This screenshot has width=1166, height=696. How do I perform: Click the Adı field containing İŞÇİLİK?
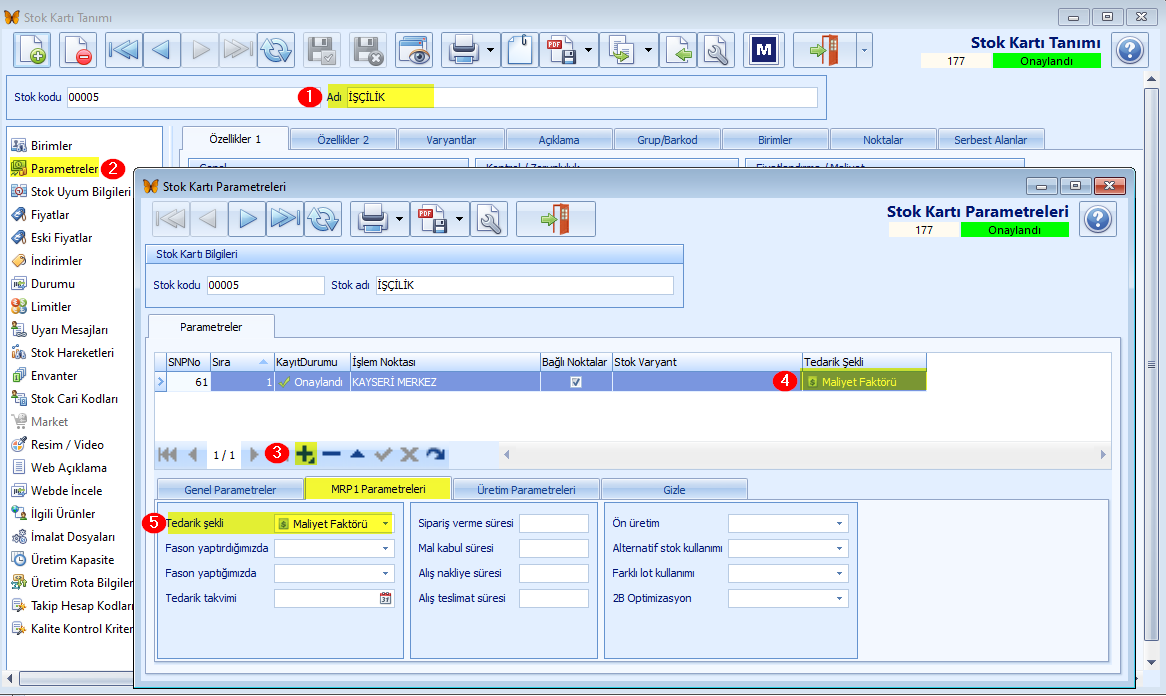[x=582, y=97]
